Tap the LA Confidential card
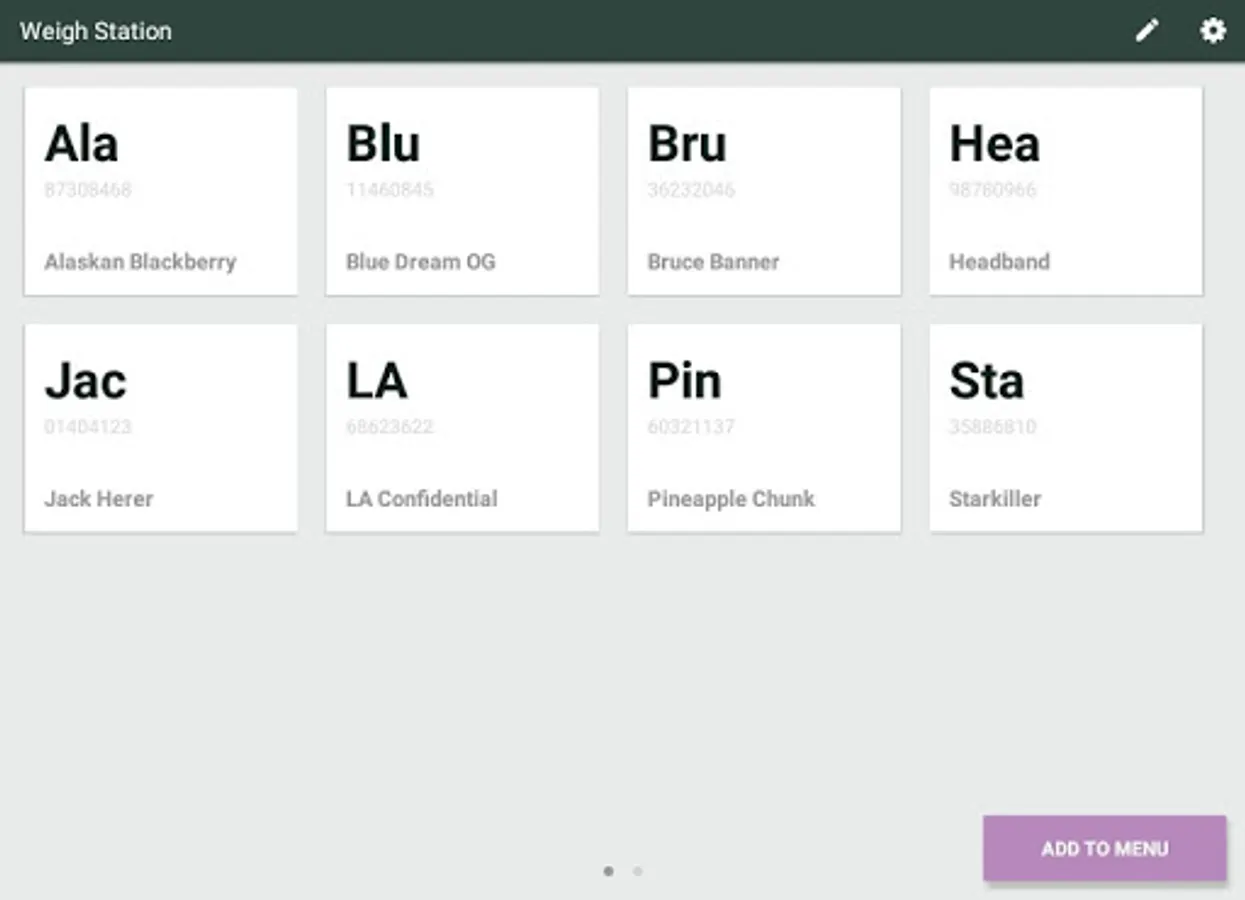The image size is (1245, 900). (x=462, y=428)
